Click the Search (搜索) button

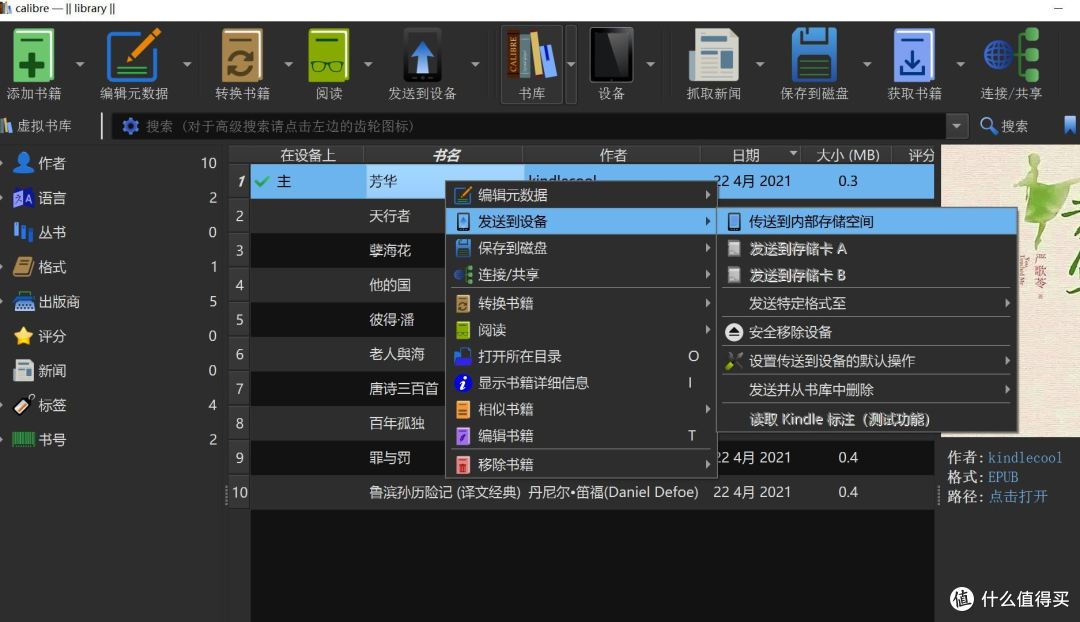(1004, 126)
